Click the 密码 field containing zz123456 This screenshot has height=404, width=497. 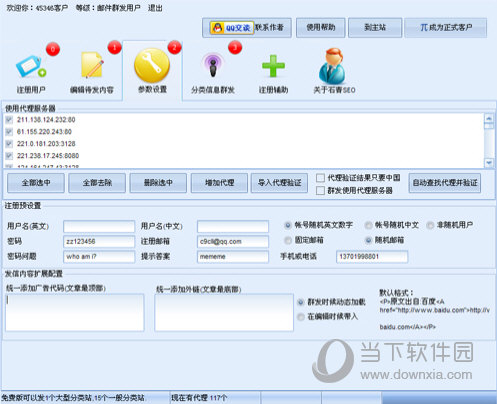(x=99, y=241)
